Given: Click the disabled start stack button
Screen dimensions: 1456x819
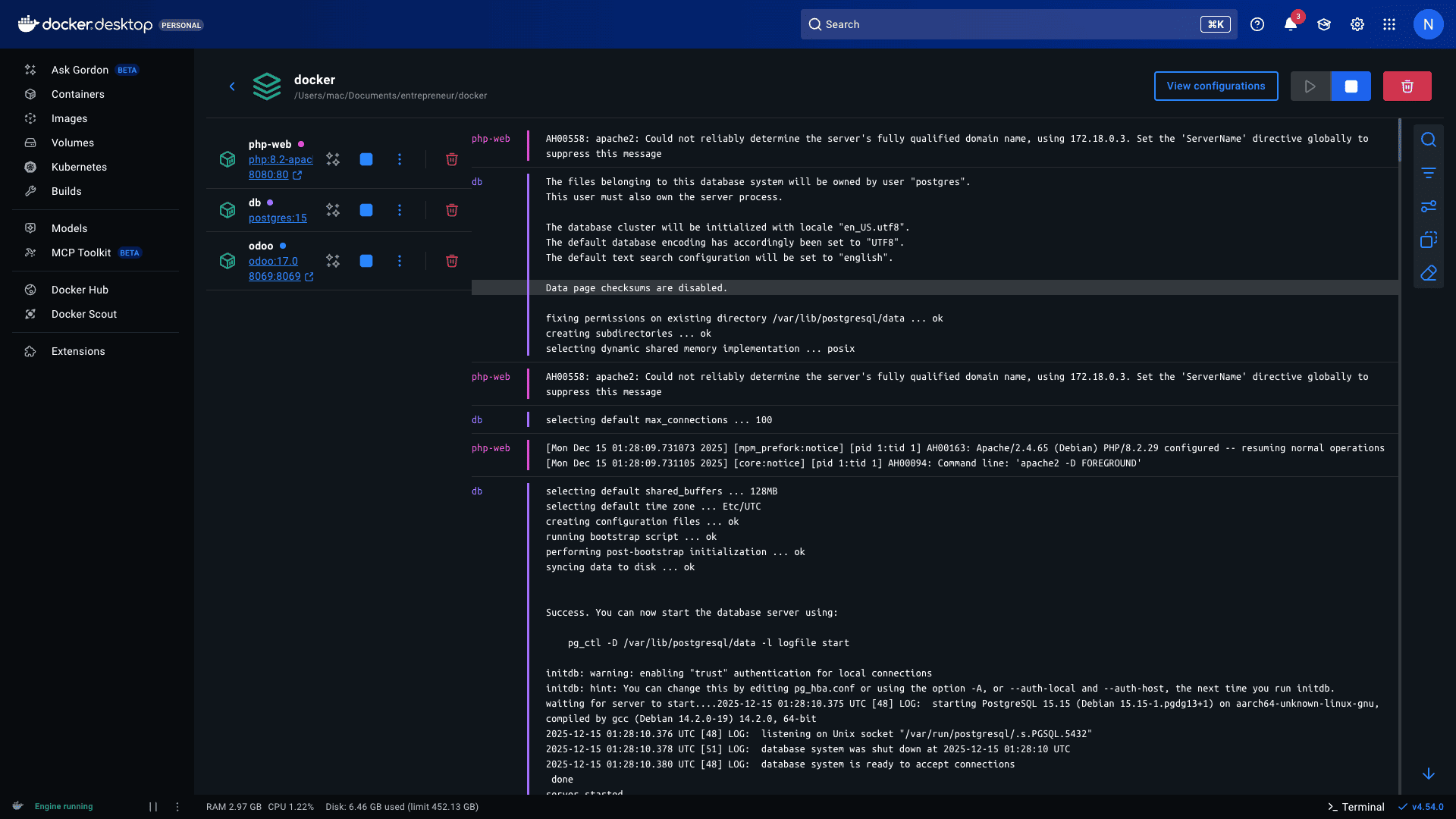Looking at the screenshot, I should 1310,86.
